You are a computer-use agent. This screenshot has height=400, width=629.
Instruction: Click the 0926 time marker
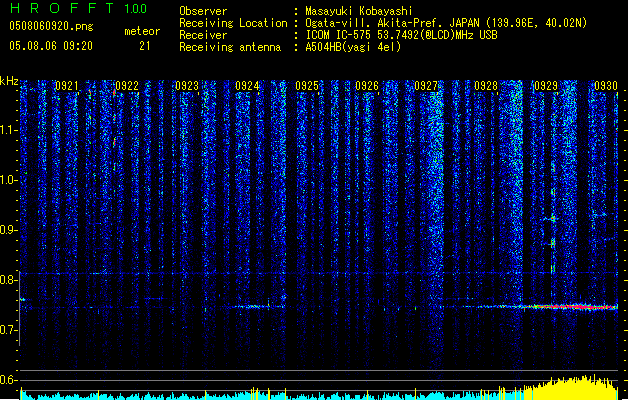[367, 86]
